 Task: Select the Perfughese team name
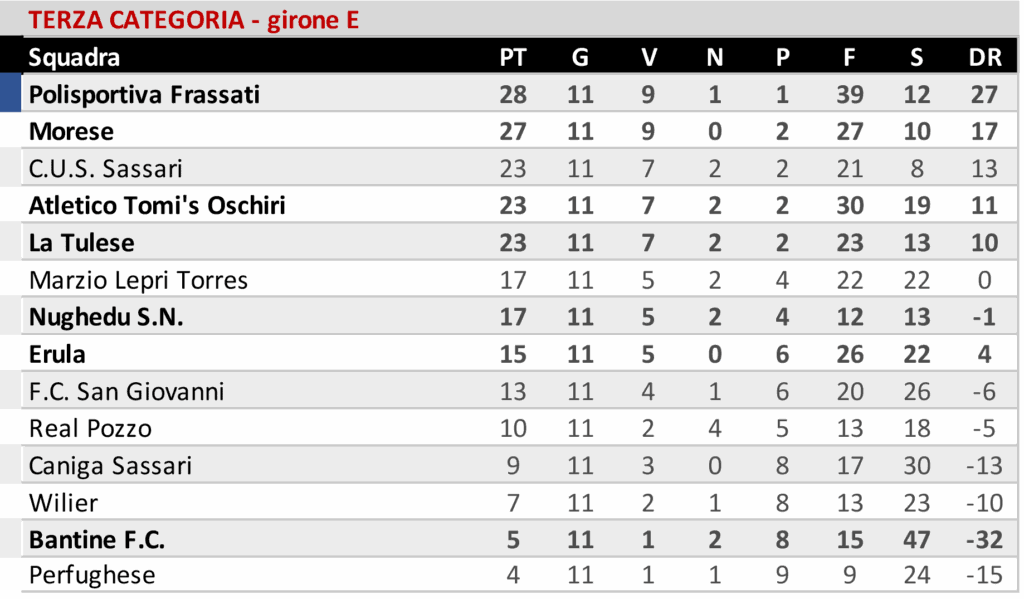[92, 576]
